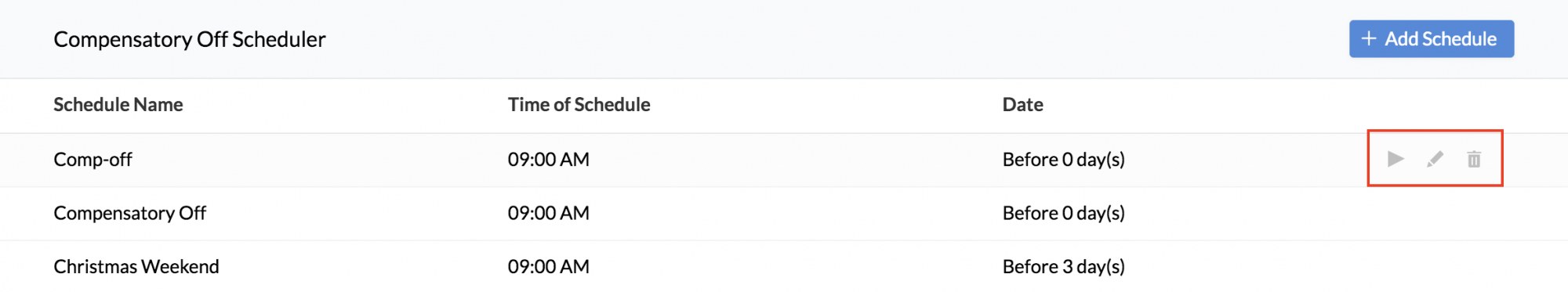Click empty actions cell in Compensatory Off row
1568x292 pixels.
[1435, 213]
